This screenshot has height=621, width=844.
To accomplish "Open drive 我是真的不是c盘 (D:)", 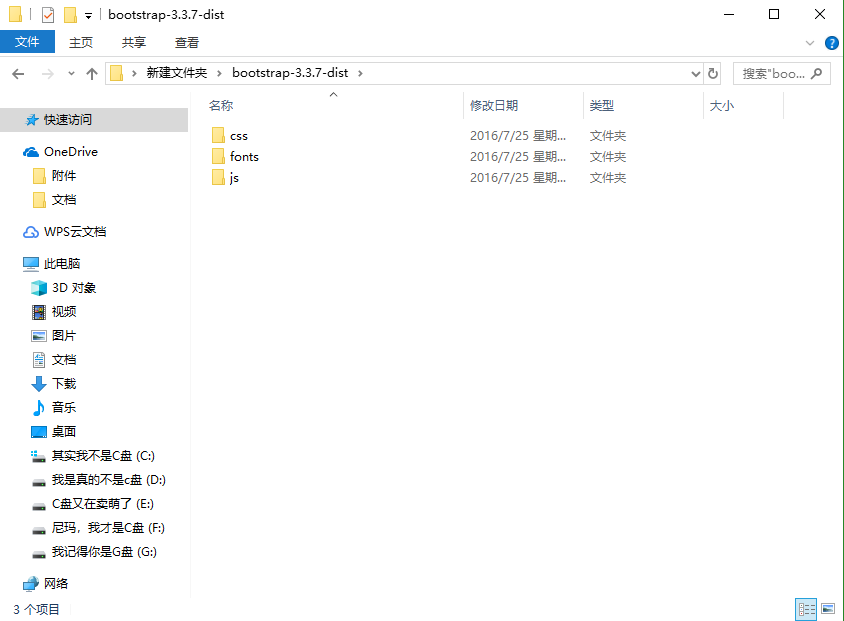I will coord(108,479).
